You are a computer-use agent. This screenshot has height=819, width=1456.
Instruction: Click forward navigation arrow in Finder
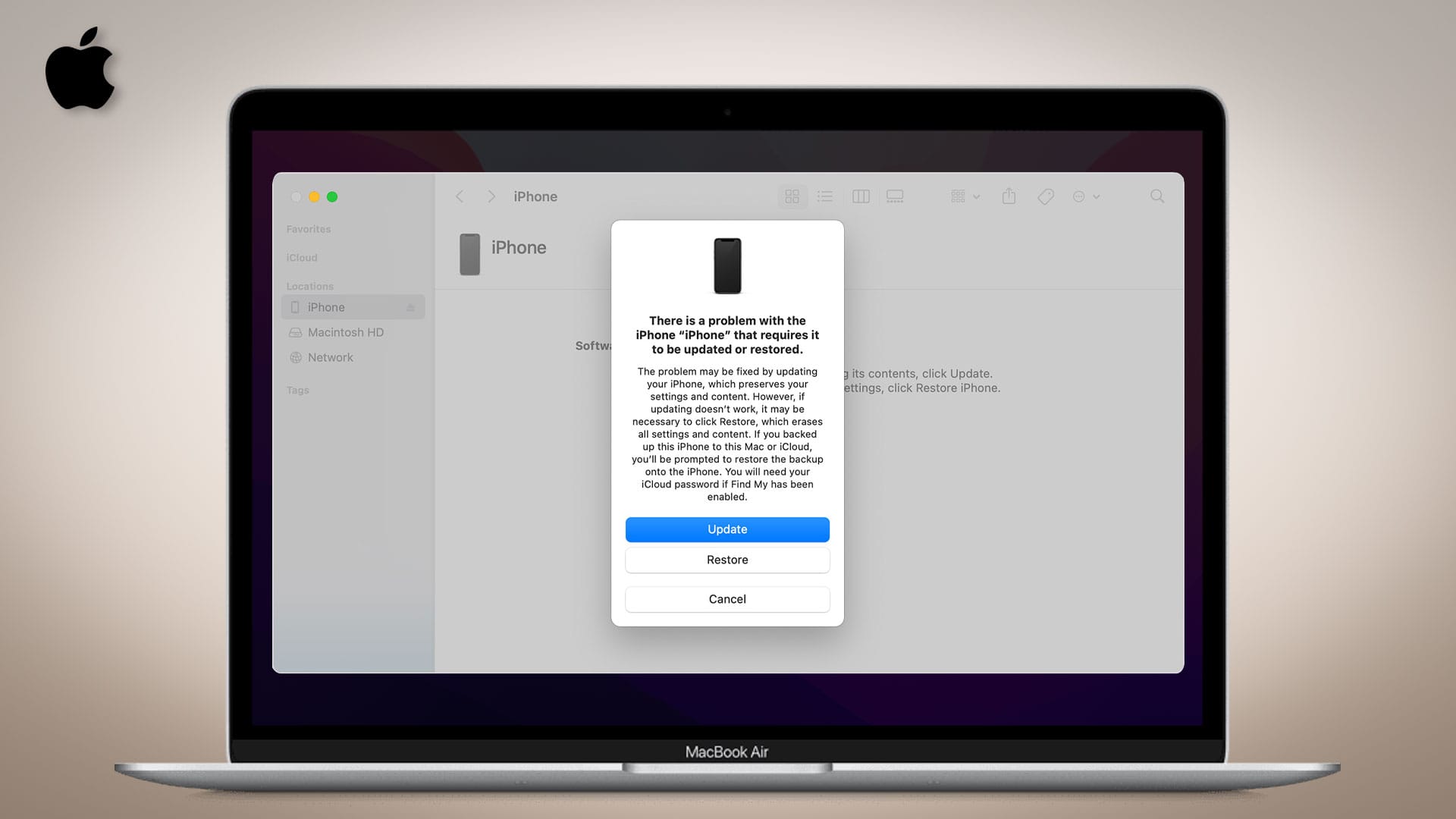pos(491,196)
